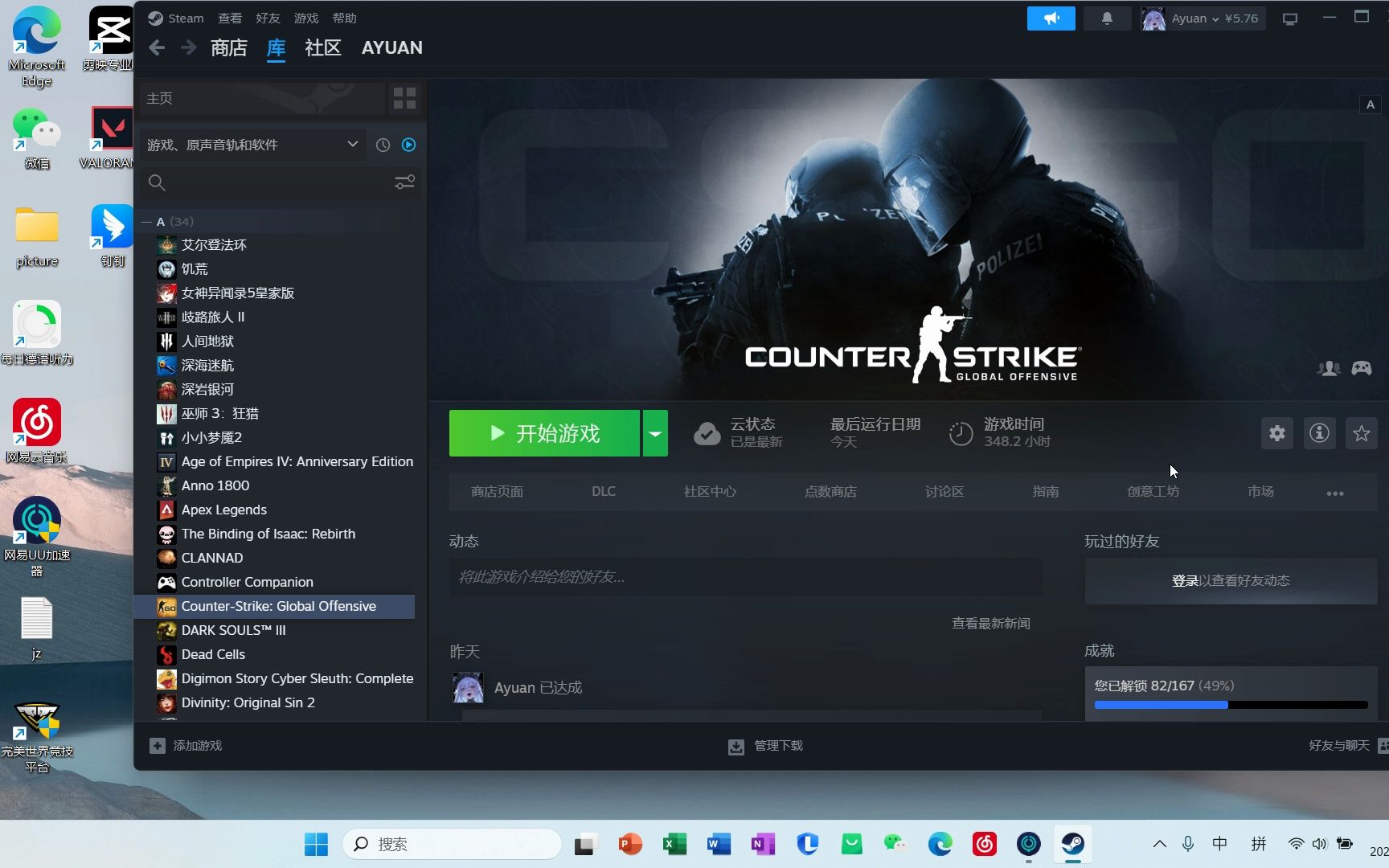
Task: Click the Steam icon in taskbar
Action: (1072, 844)
